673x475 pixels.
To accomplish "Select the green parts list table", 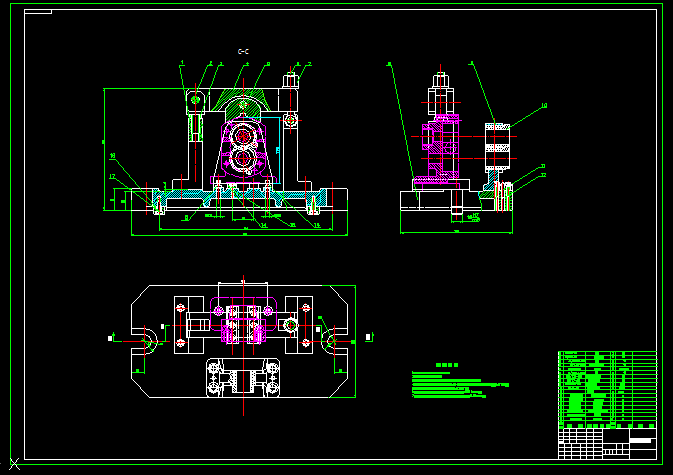I will [x=607, y=390].
